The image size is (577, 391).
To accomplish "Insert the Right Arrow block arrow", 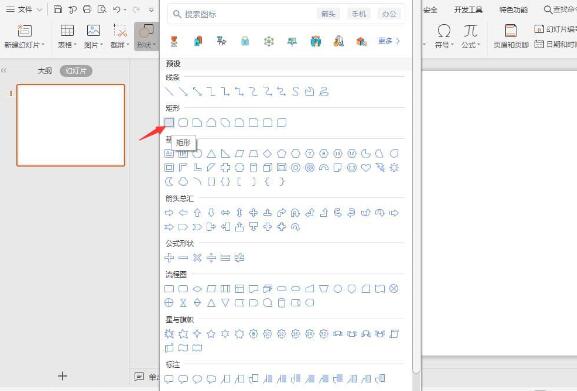I will point(169,213).
